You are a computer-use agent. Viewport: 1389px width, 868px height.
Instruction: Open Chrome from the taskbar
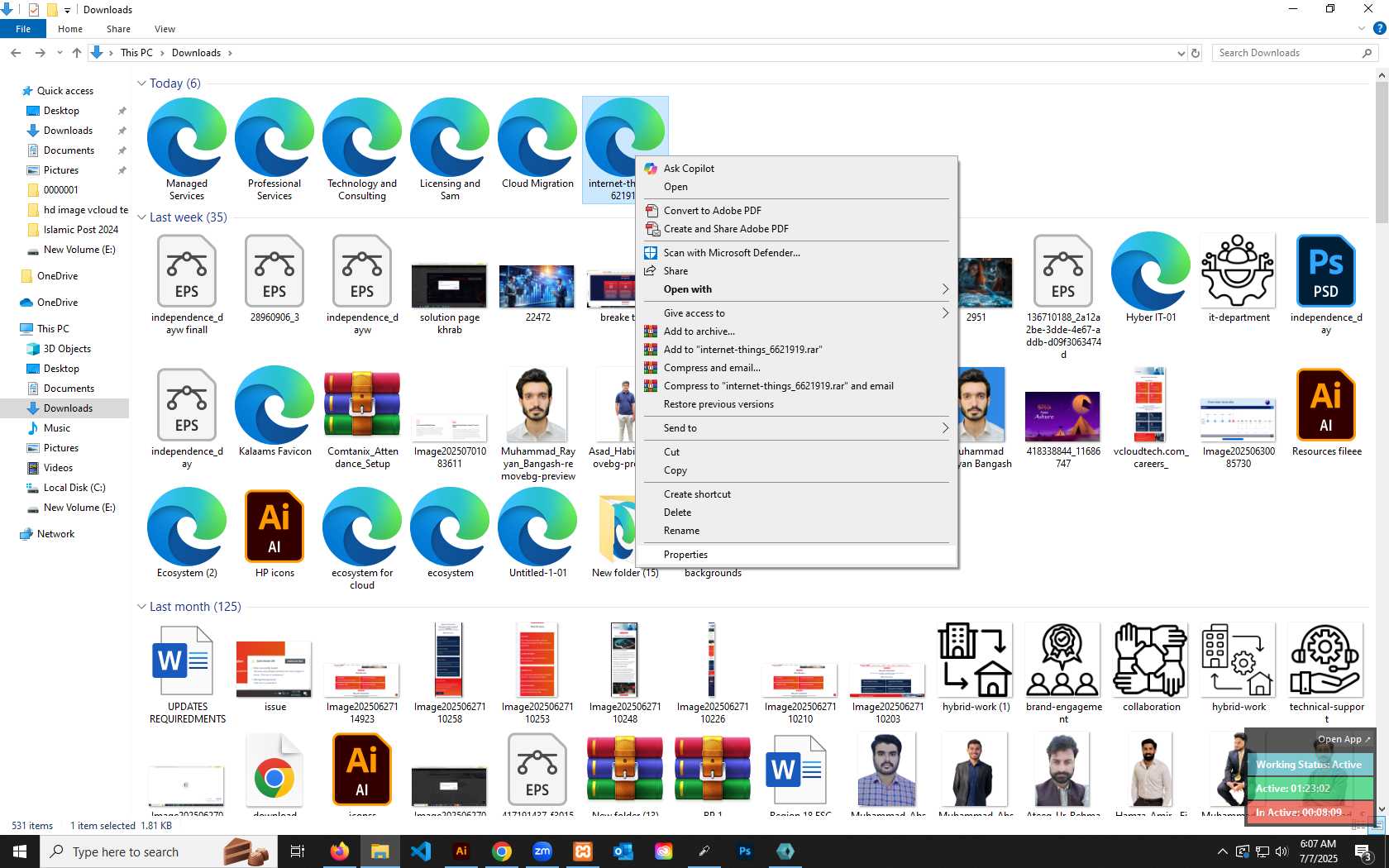coord(501,851)
